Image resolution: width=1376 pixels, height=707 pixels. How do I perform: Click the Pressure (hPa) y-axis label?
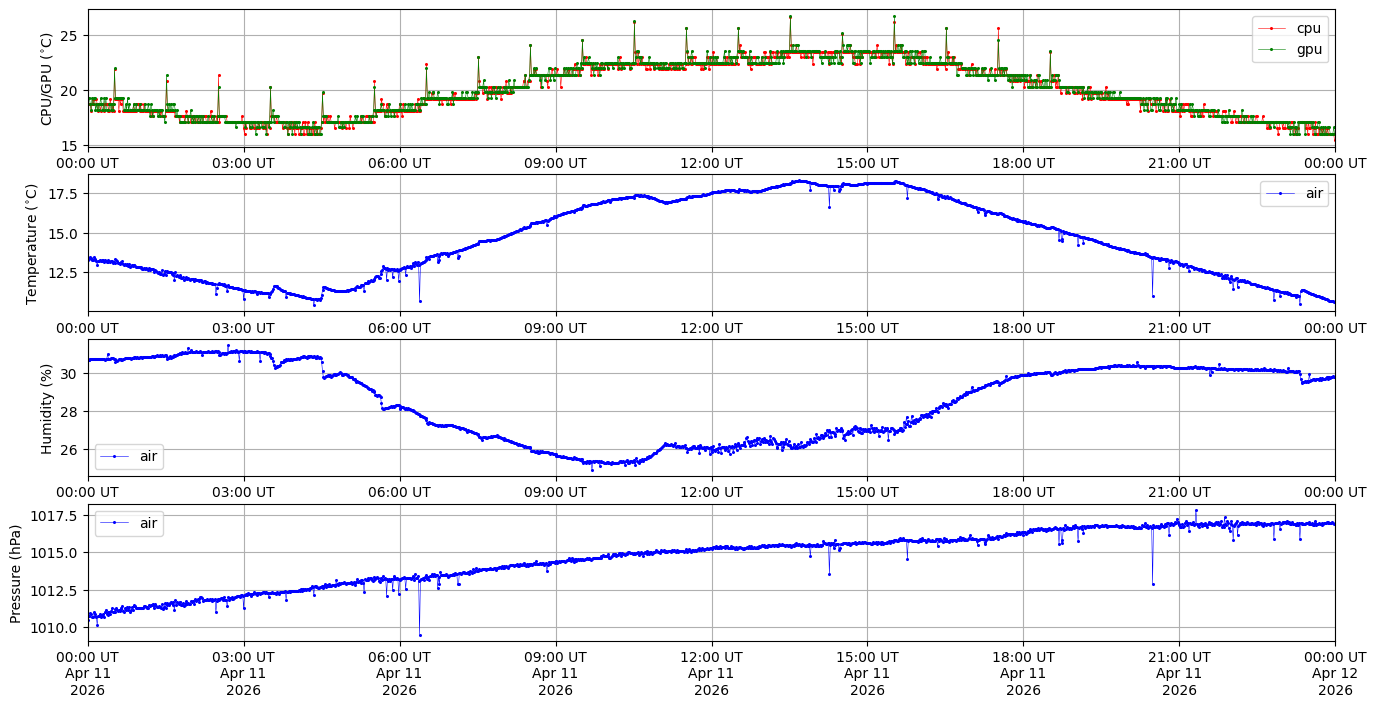point(15,573)
